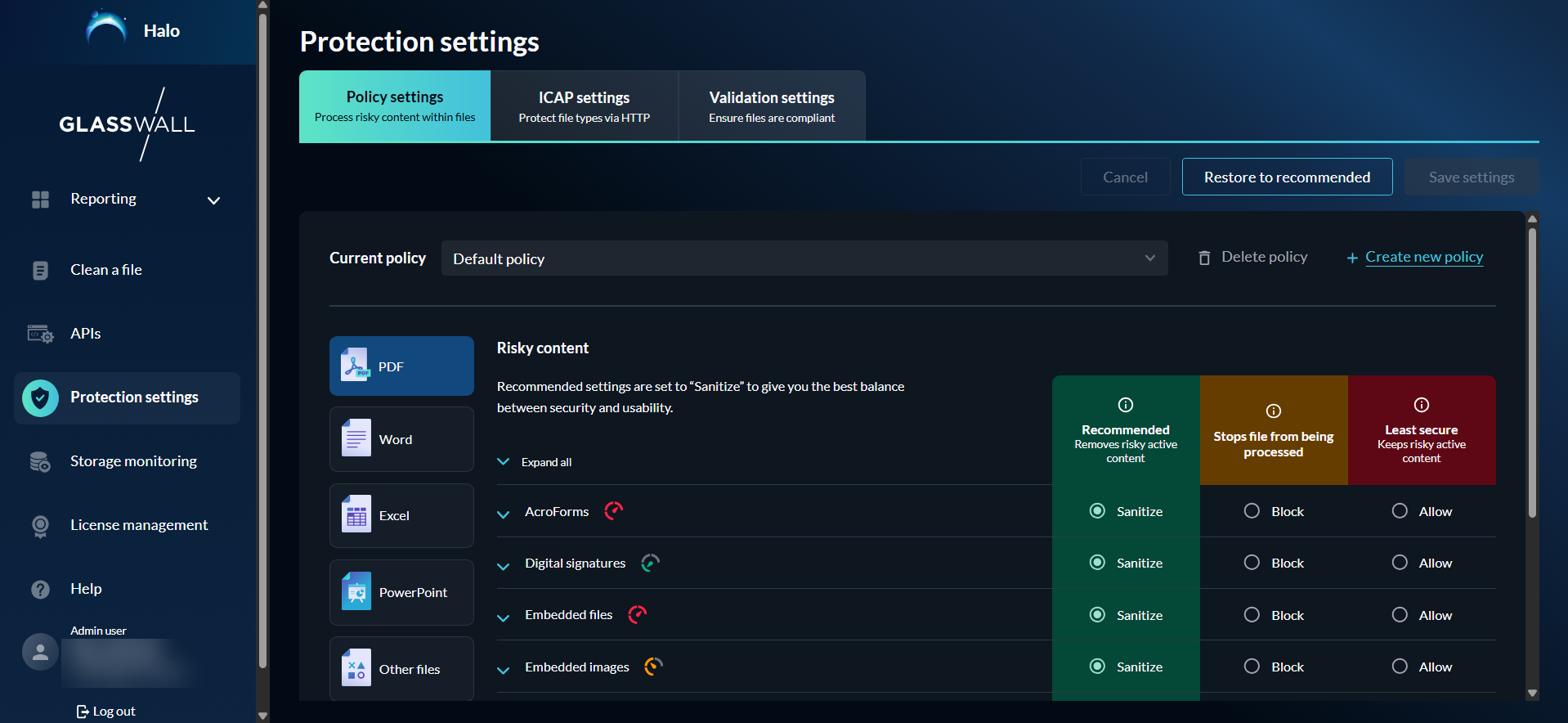Image resolution: width=1568 pixels, height=723 pixels.
Task: Select the Other files icon
Action: pyautogui.click(x=356, y=669)
